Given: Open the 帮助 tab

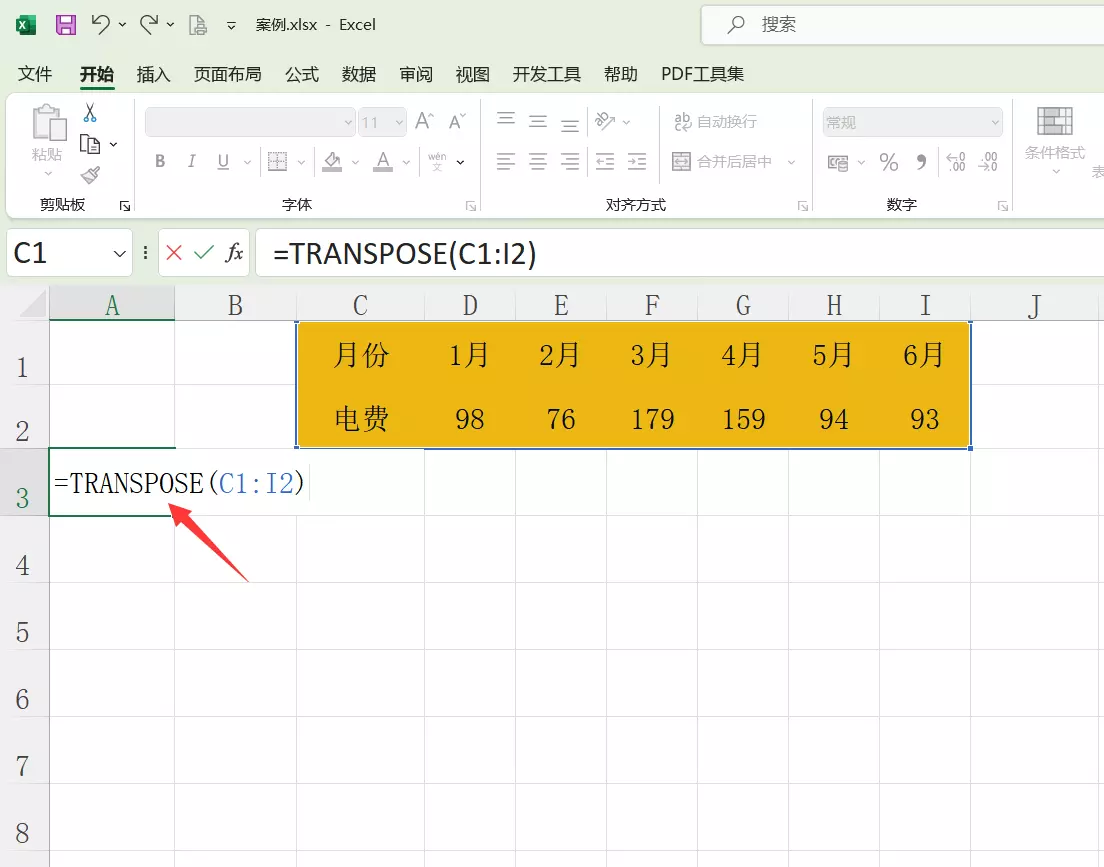Looking at the screenshot, I should [620, 74].
